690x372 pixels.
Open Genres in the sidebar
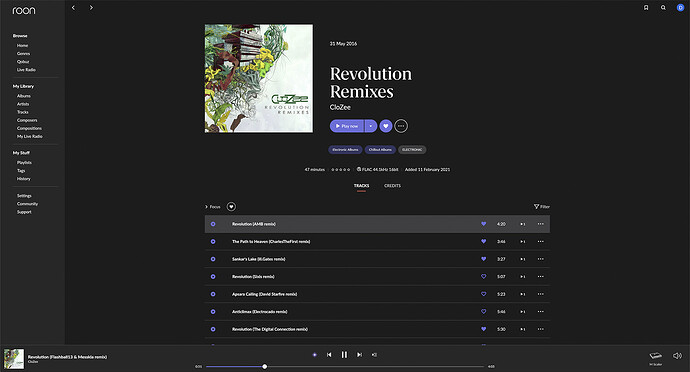(x=23, y=54)
